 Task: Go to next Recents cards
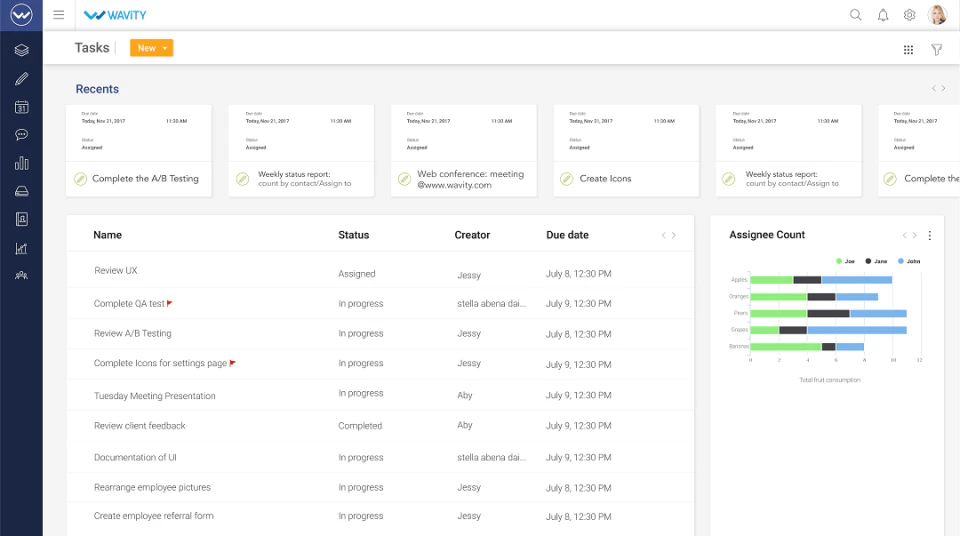[943, 88]
